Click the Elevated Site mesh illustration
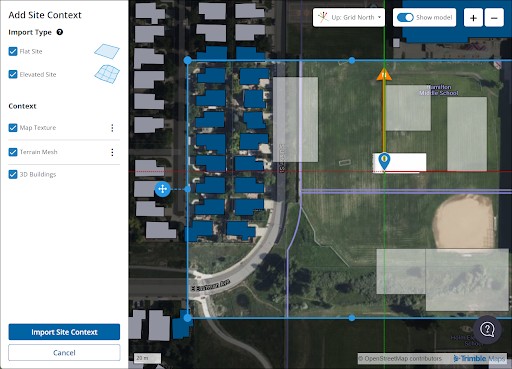The height and width of the screenshot is (369, 512). 107,74
